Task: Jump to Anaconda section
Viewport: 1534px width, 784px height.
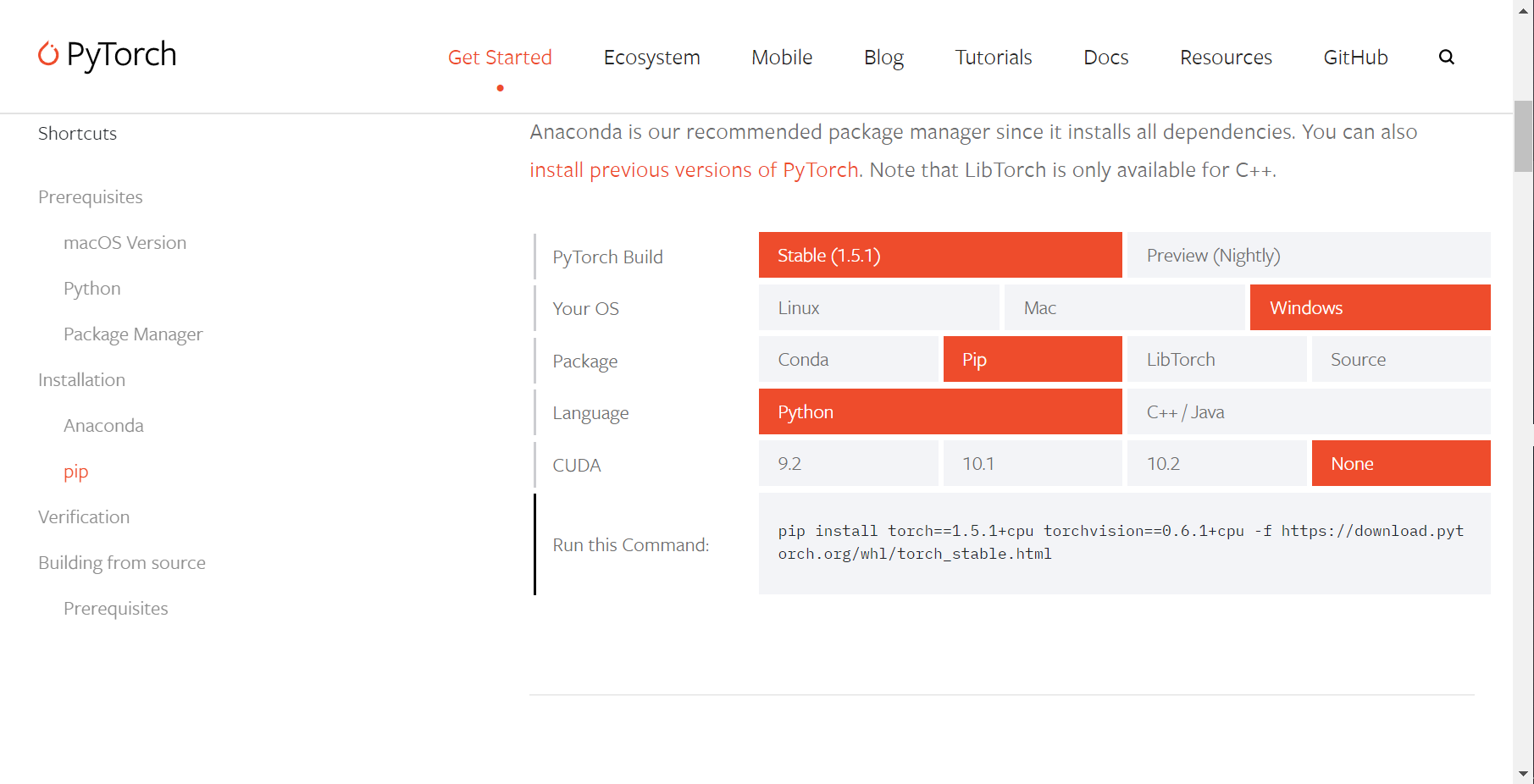Action: coord(103,426)
